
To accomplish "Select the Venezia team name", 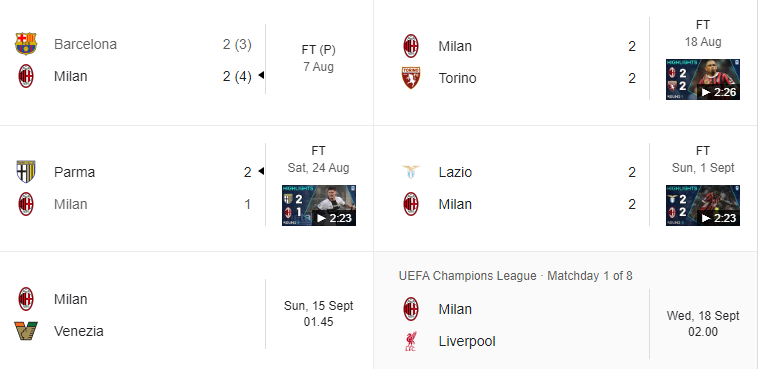I will click(x=78, y=331).
